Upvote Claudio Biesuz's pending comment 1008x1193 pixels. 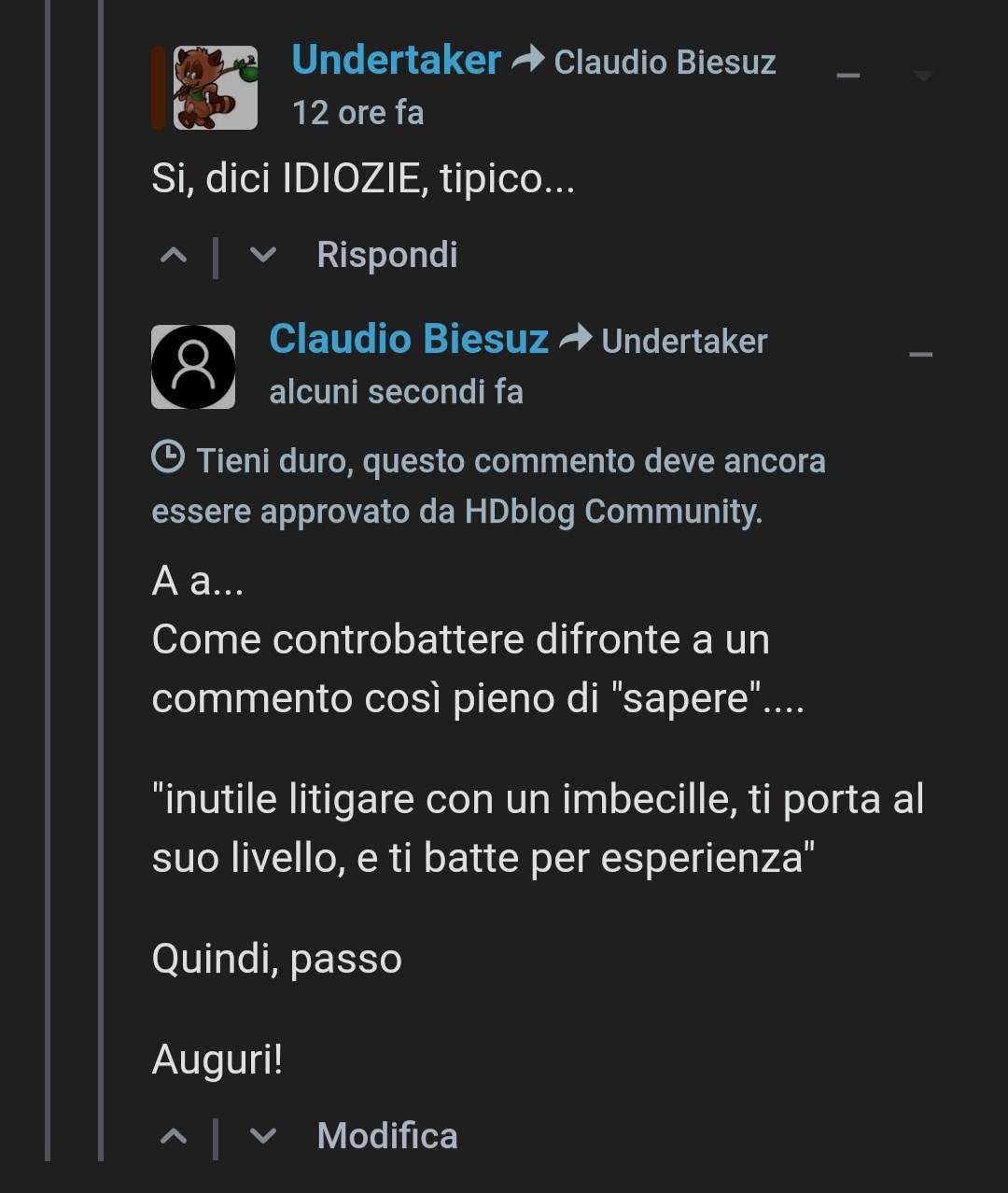coord(174,1136)
